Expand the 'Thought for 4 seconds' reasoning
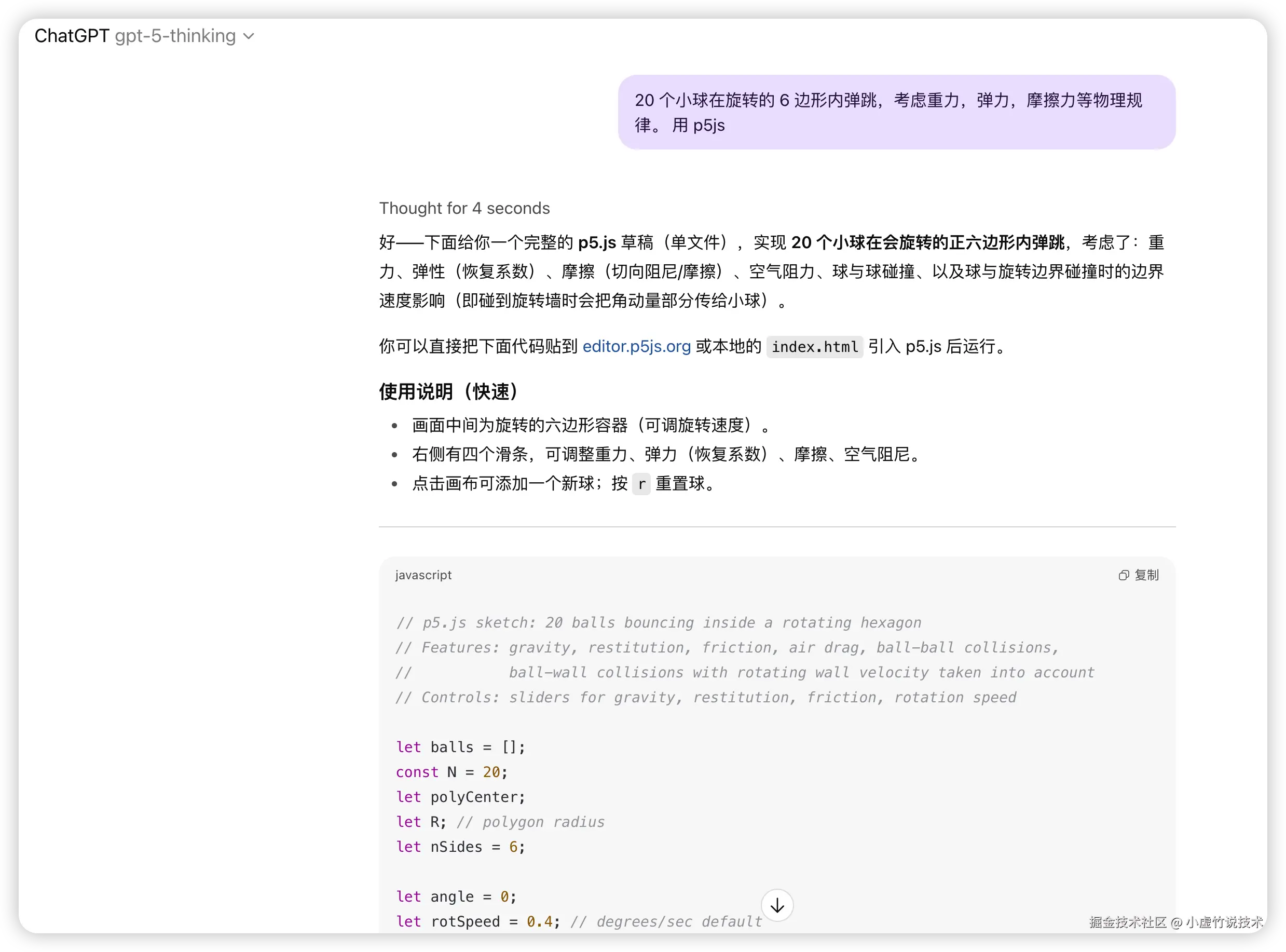The image size is (1286, 952). coord(464,208)
